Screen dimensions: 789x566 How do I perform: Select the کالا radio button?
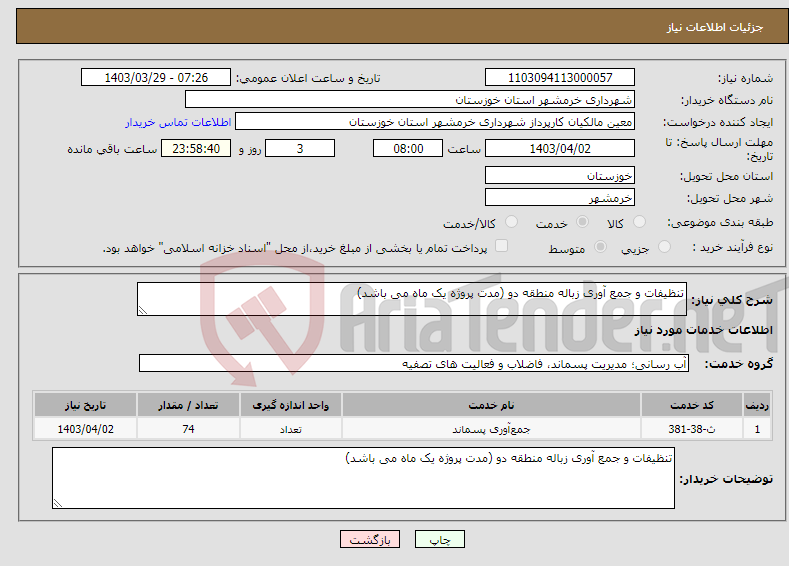[639, 222]
